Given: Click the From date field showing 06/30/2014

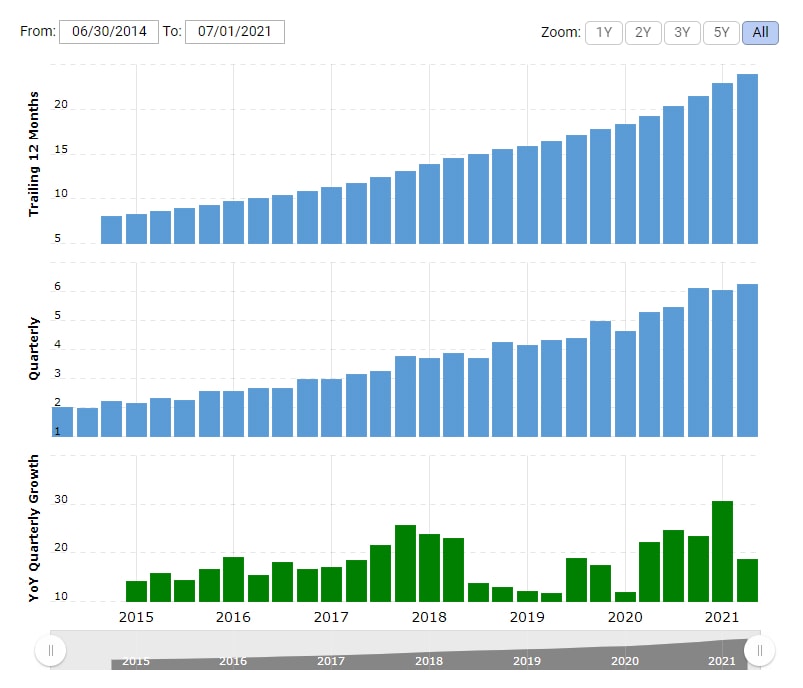Looking at the screenshot, I should pyautogui.click(x=109, y=31).
